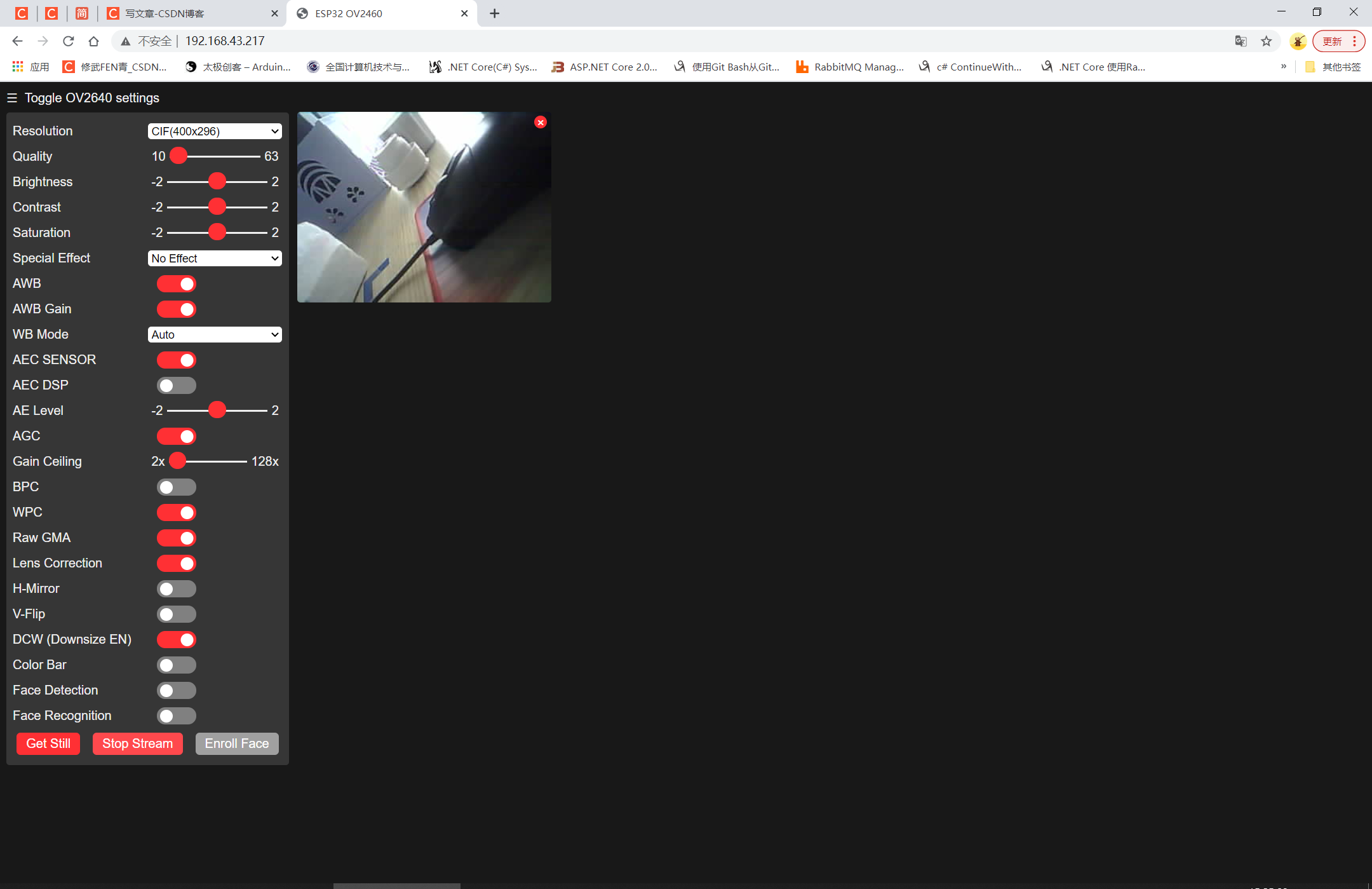Expand the Special Effect dropdown
The width and height of the screenshot is (1372, 889).
(x=215, y=258)
